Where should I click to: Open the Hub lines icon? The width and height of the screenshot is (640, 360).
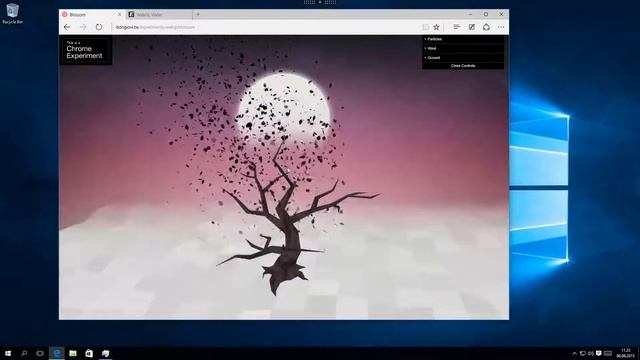[456, 27]
